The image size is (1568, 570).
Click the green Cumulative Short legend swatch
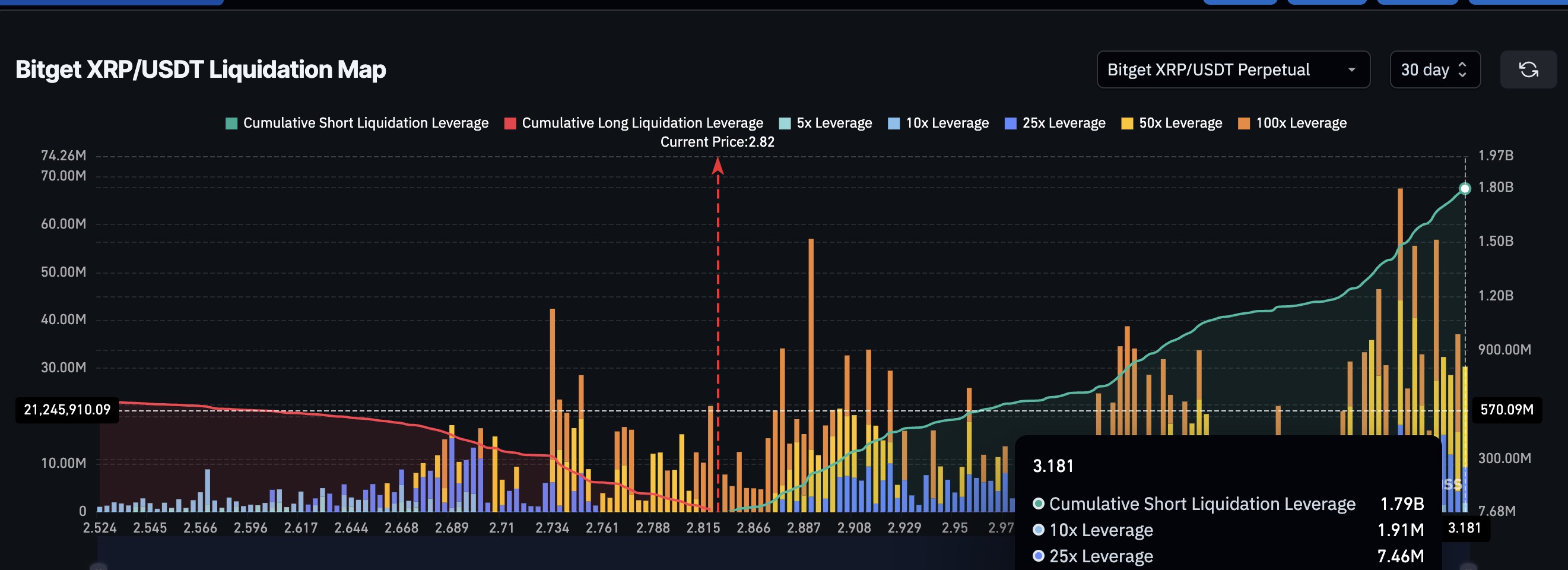click(x=231, y=123)
